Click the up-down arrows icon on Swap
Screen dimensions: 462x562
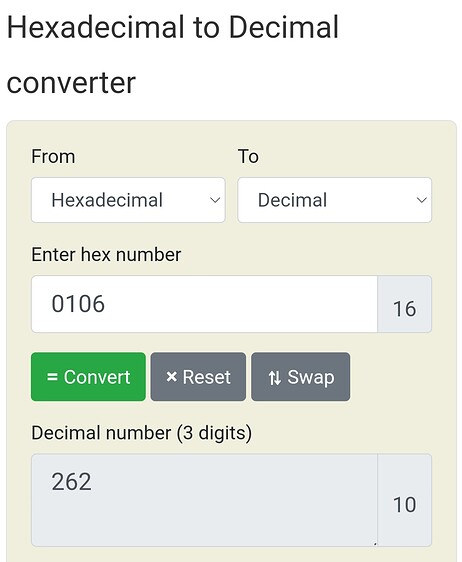click(x=275, y=378)
